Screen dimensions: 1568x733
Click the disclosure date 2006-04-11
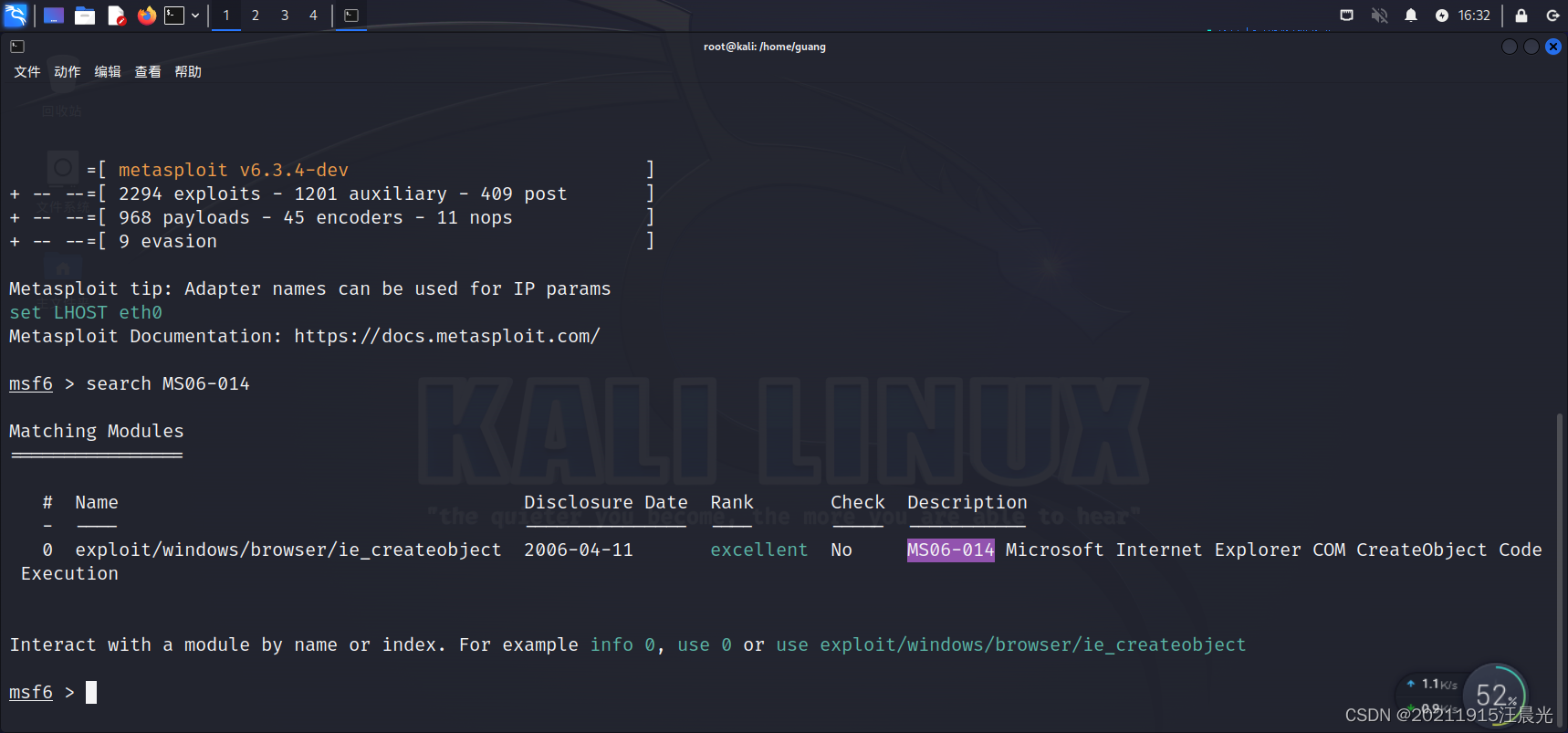[x=579, y=550]
